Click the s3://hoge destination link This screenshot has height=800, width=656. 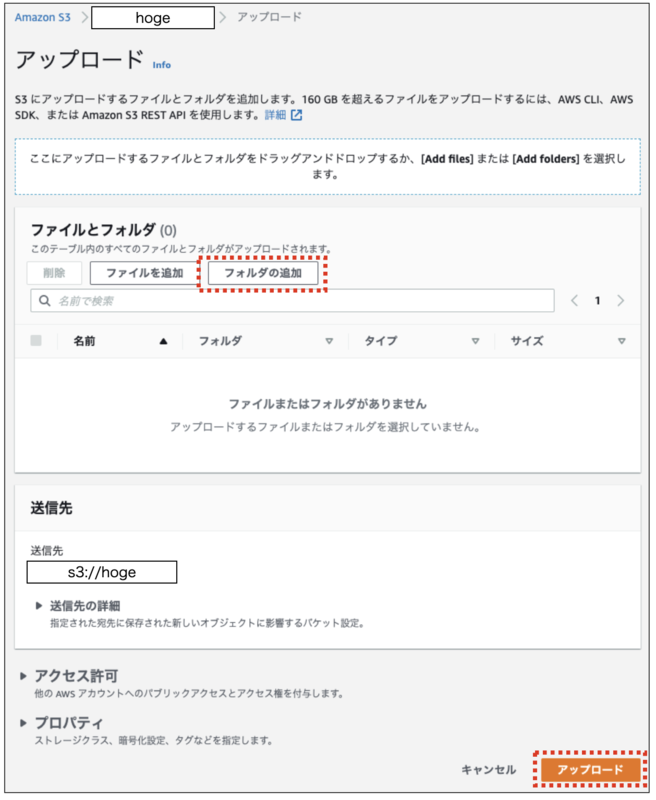tap(102, 572)
